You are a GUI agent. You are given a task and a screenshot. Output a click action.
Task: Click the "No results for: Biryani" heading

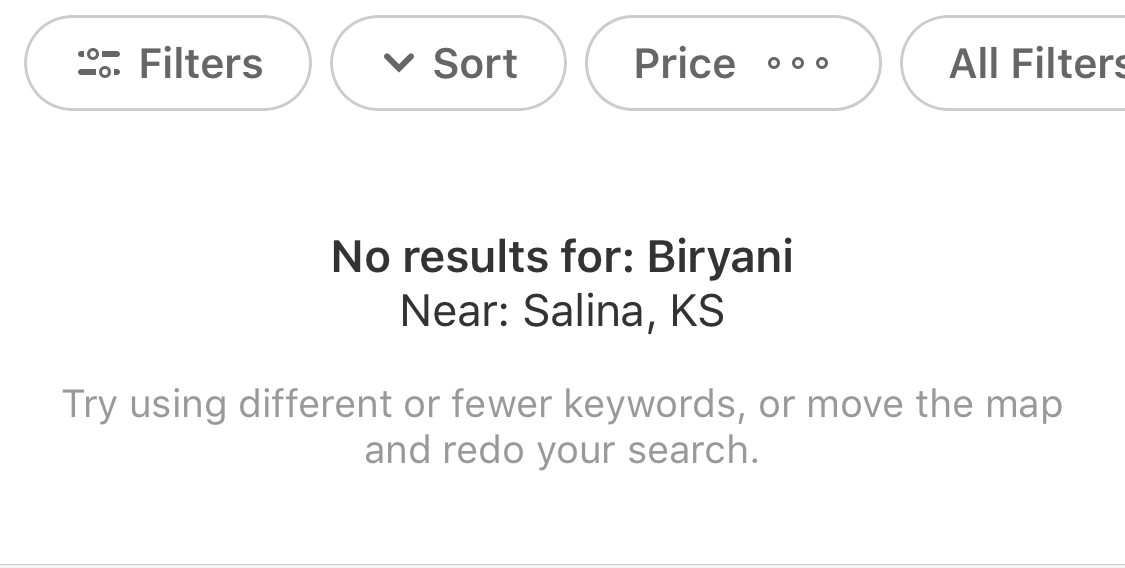562,257
